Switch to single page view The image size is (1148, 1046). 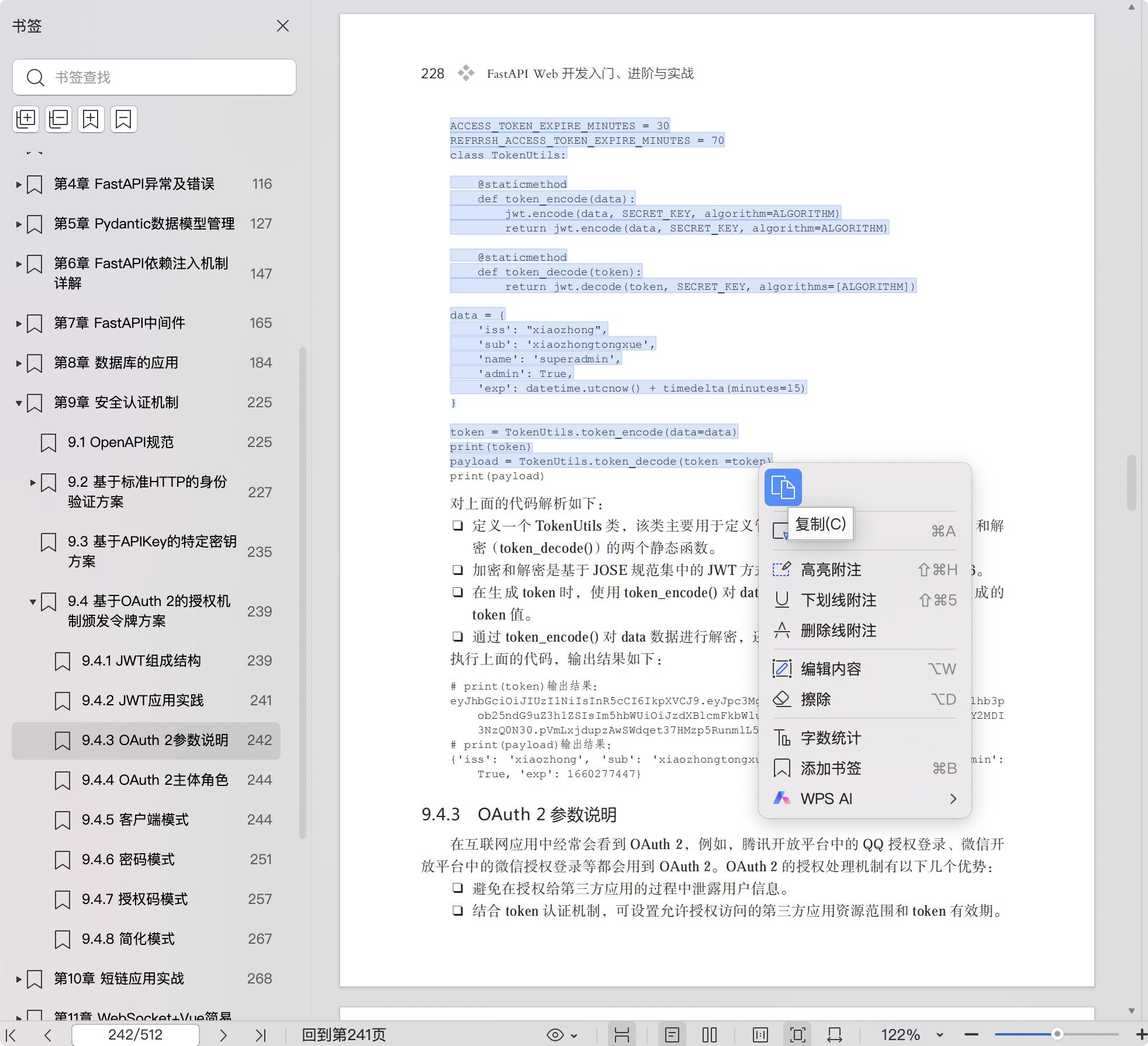[672, 1035]
